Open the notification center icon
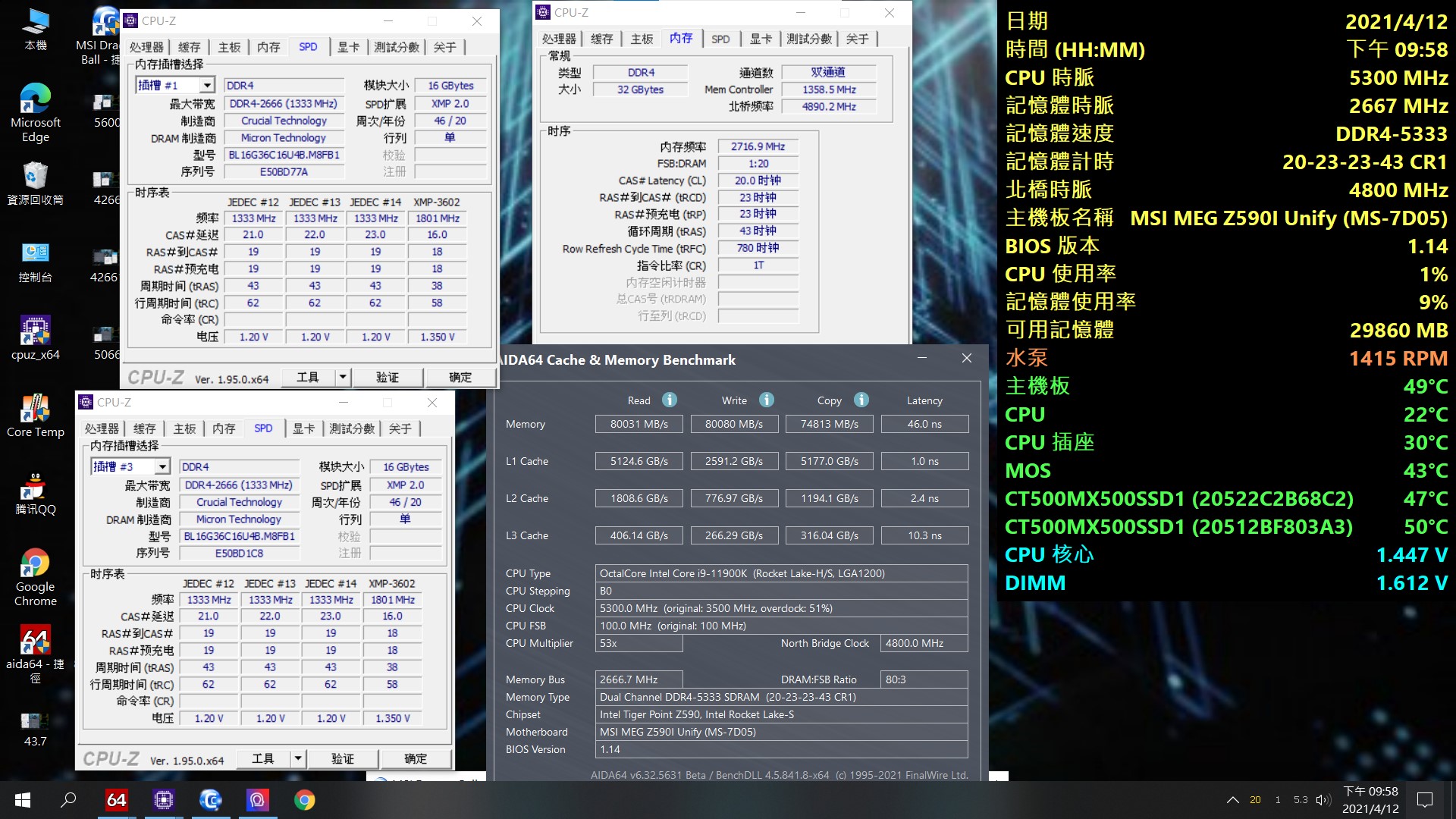 [x=1425, y=800]
